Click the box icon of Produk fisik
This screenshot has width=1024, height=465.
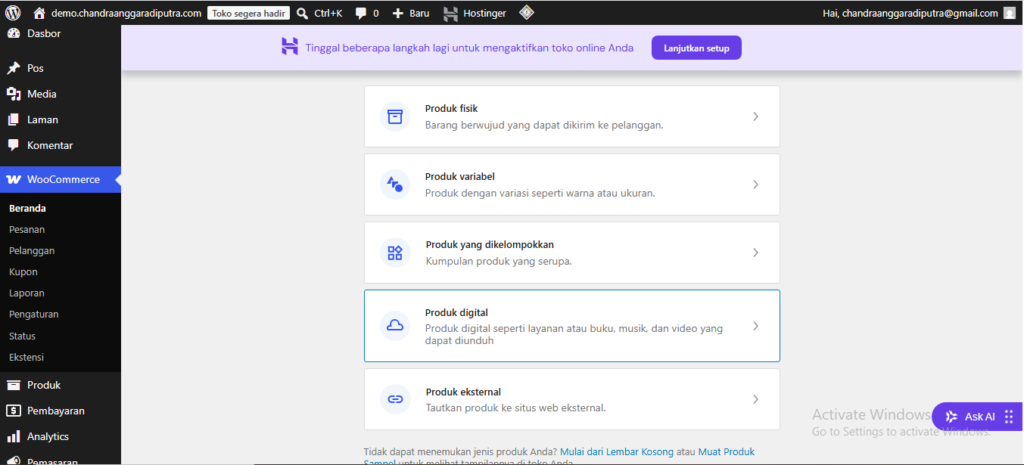tap(395, 116)
